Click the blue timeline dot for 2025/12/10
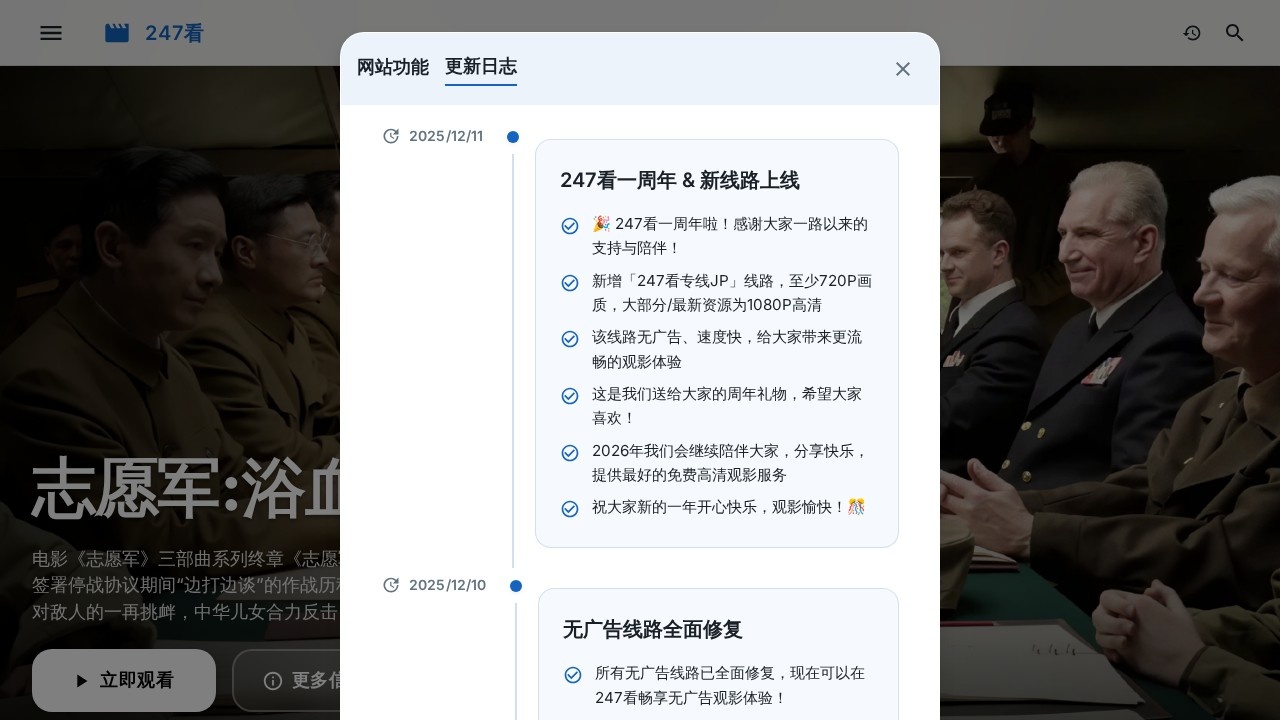This screenshot has width=1280, height=720. pyautogui.click(x=516, y=586)
